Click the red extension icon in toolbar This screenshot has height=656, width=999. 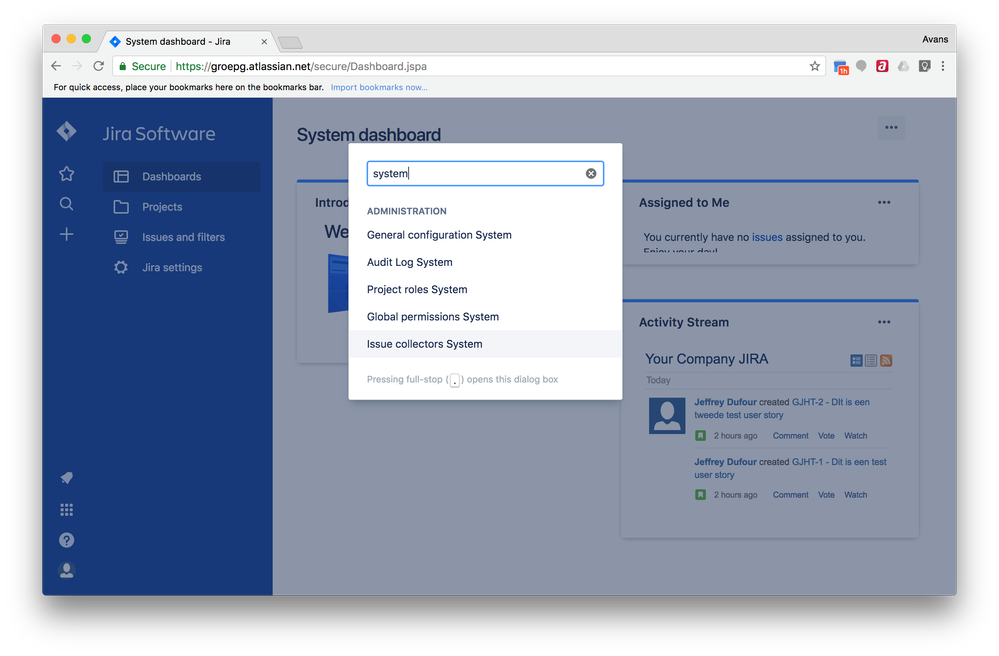[882, 66]
